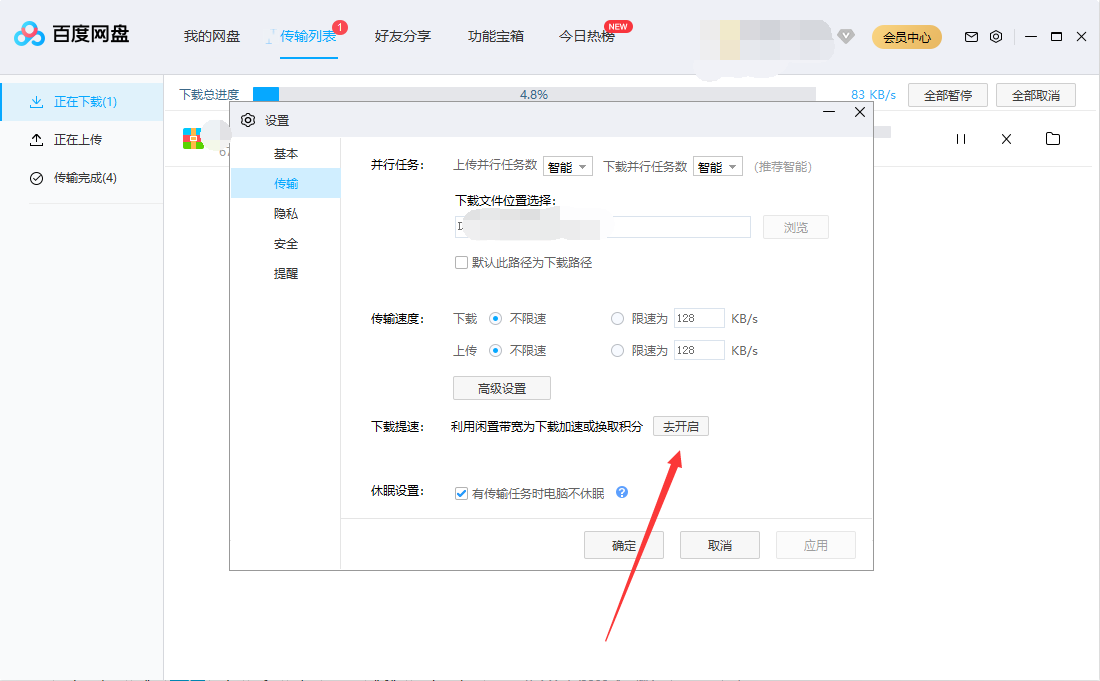Pause the download with the pause icon
Screen dimensions: 1100x681
pyautogui.click(x=961, y=139)
